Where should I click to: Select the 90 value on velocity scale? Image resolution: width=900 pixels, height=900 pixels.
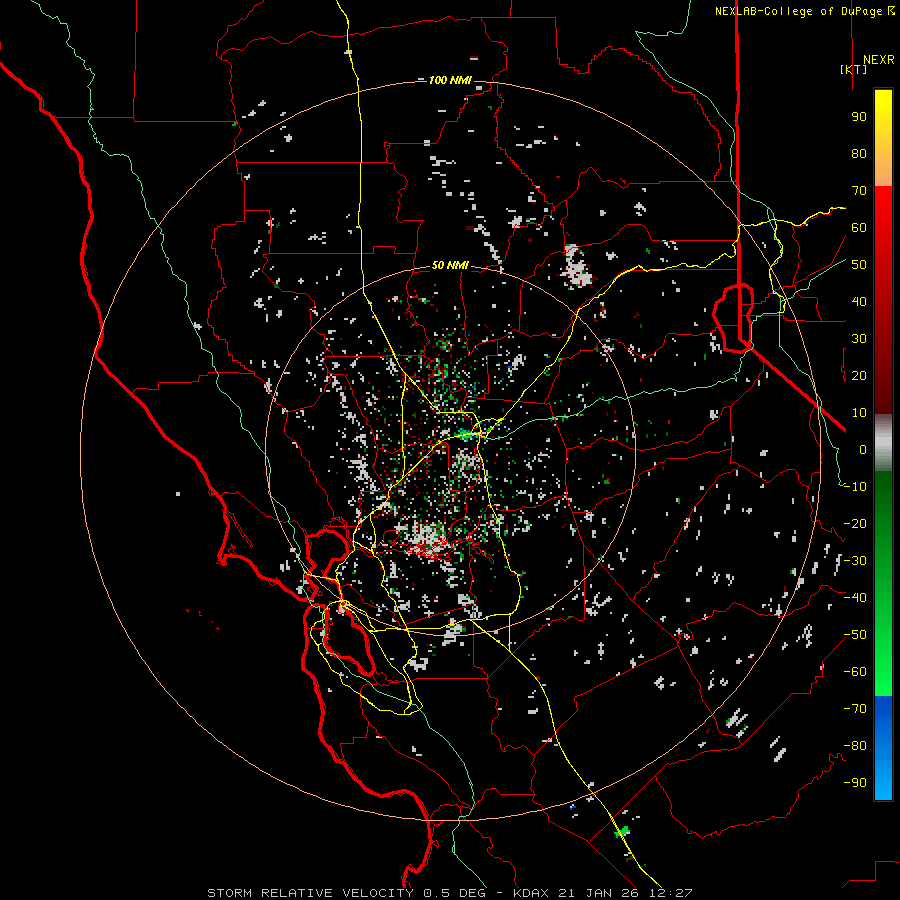tap(859, 117)
